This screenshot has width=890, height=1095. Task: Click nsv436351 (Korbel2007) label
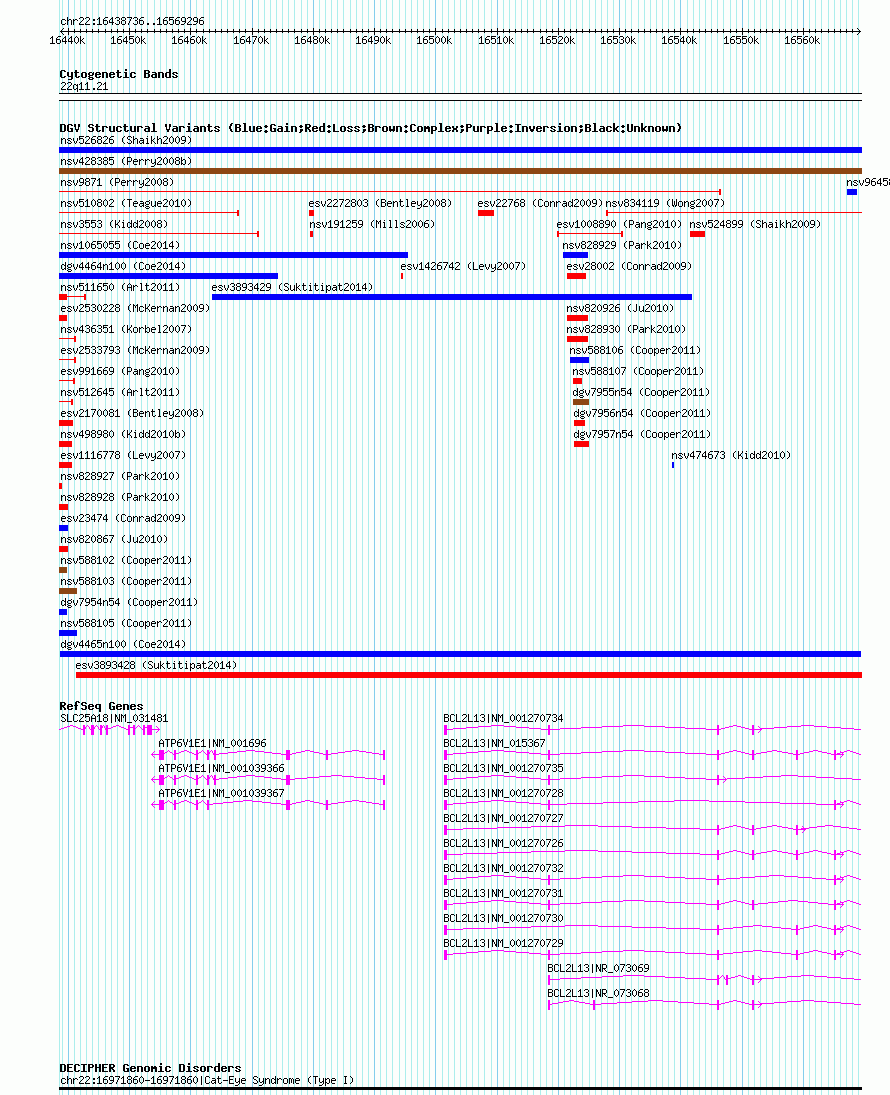126,329
